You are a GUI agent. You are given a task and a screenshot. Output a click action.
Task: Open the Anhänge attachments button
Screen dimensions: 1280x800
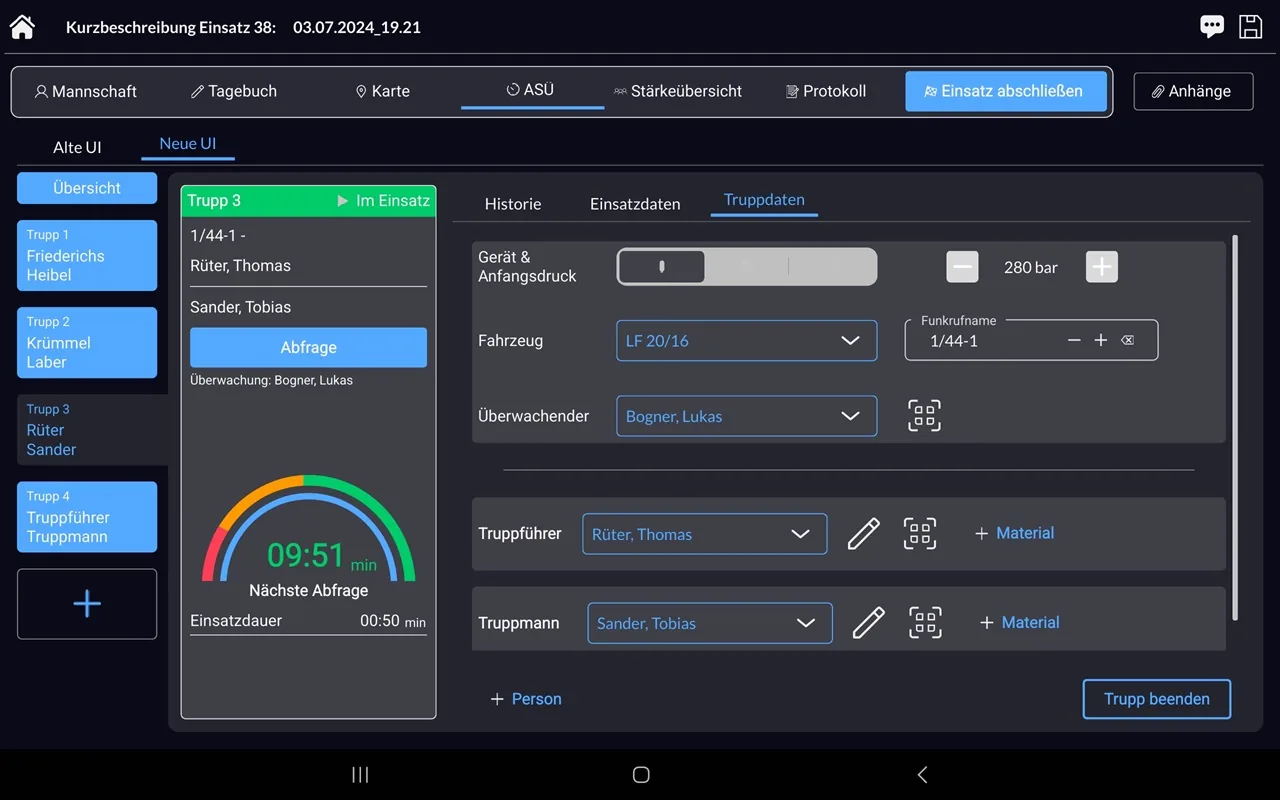1193,91
